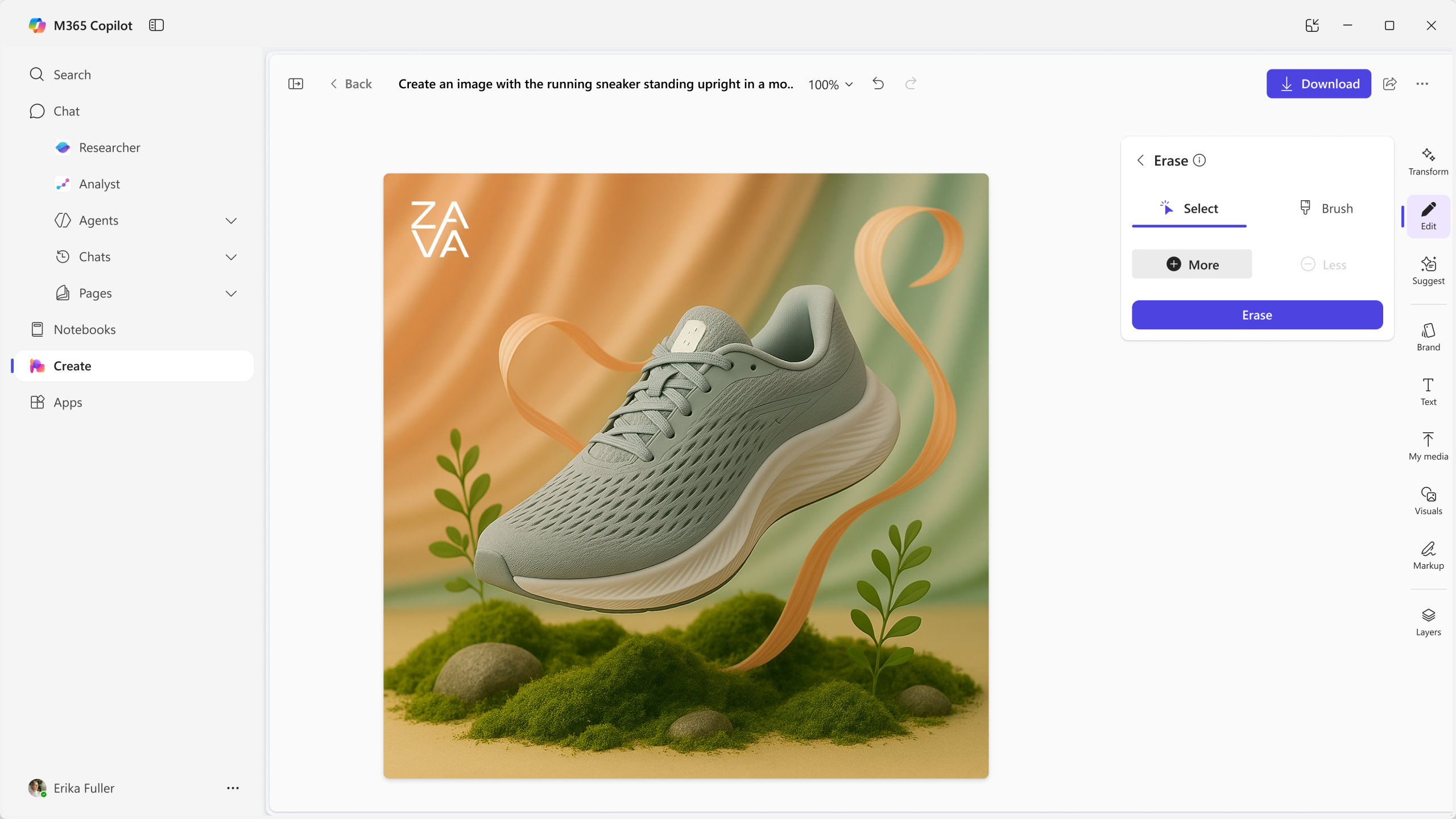Open the Layers panel
1456x819 pixels.
pyautogui.click(x=1428, y=622)
